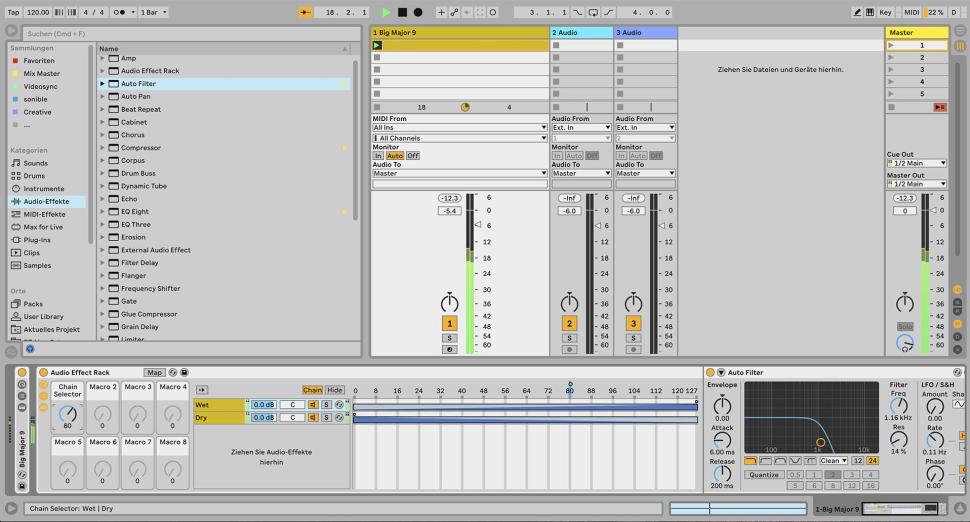Click the Wet chain speaker activator icon
The image size is (970, 522).
pos(313,404)
